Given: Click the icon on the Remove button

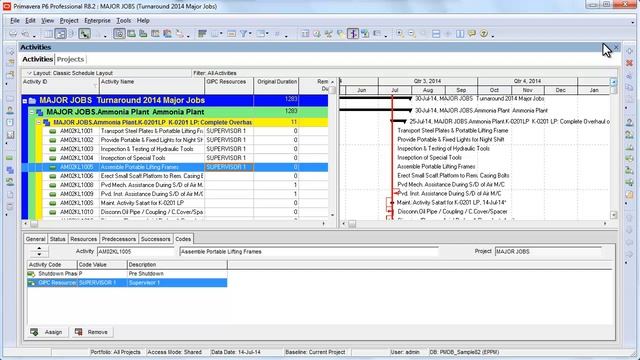Looking at the screenshot, I should coord(78,332).
